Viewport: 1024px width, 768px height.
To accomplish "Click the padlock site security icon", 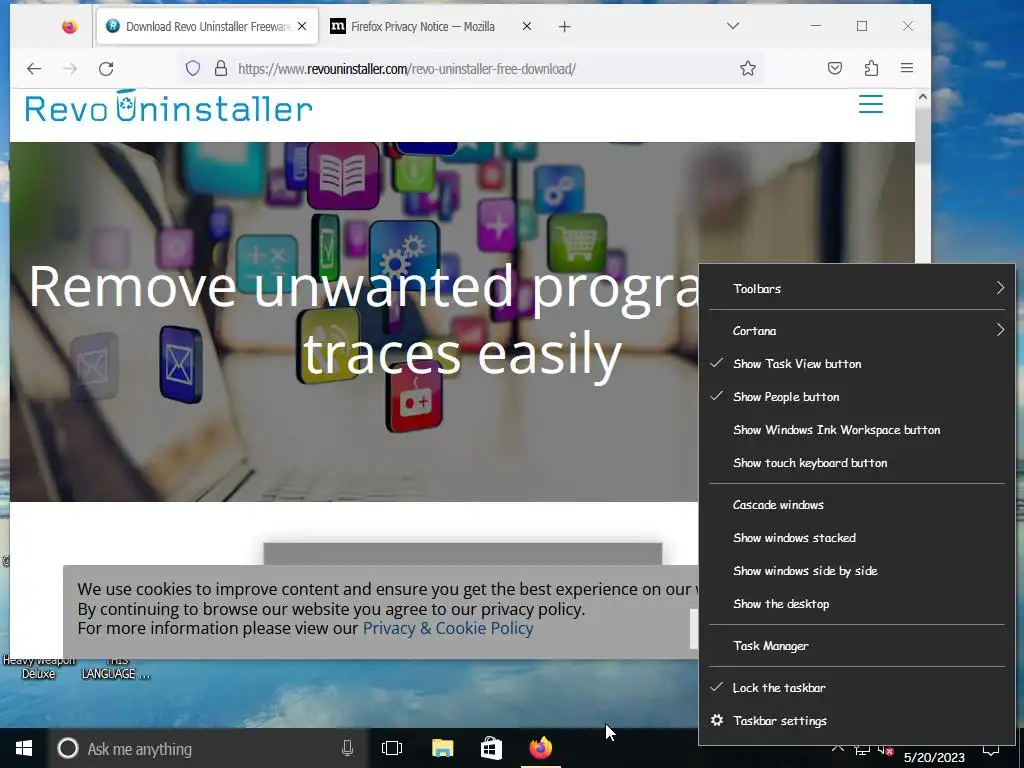I will pyautogui.click(x=221, y=69).
